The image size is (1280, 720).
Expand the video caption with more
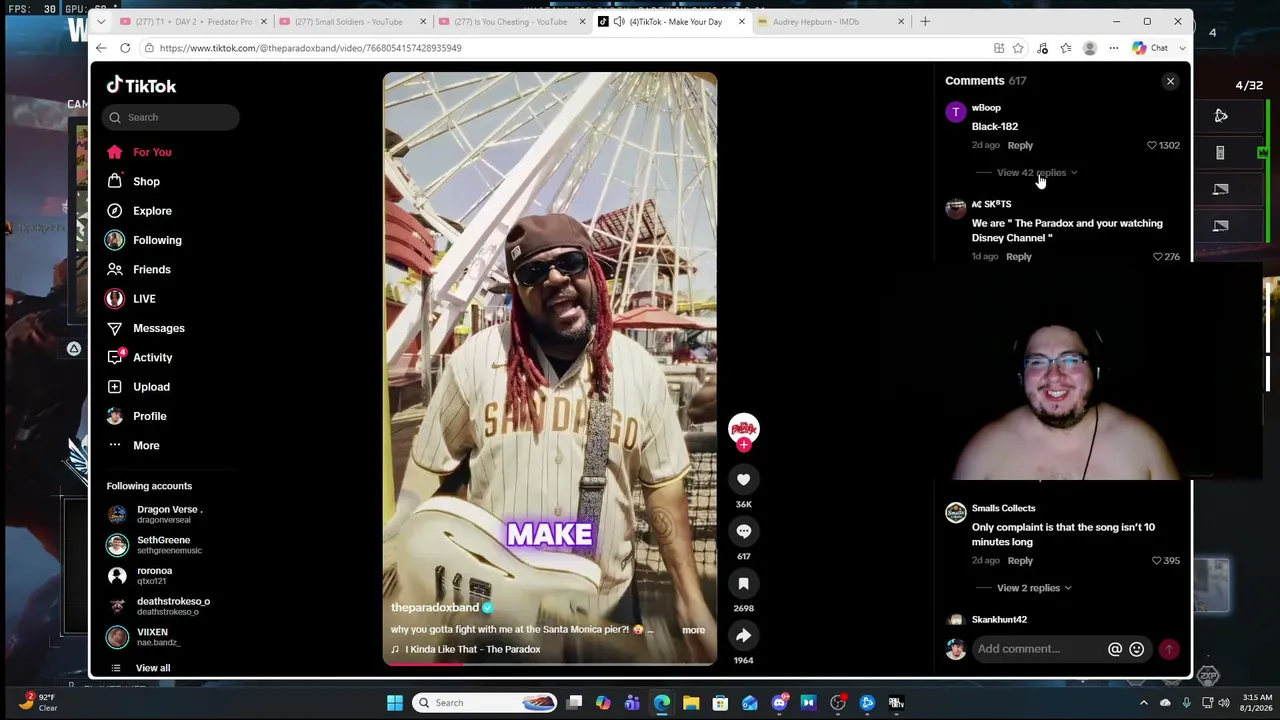[693, 630]
